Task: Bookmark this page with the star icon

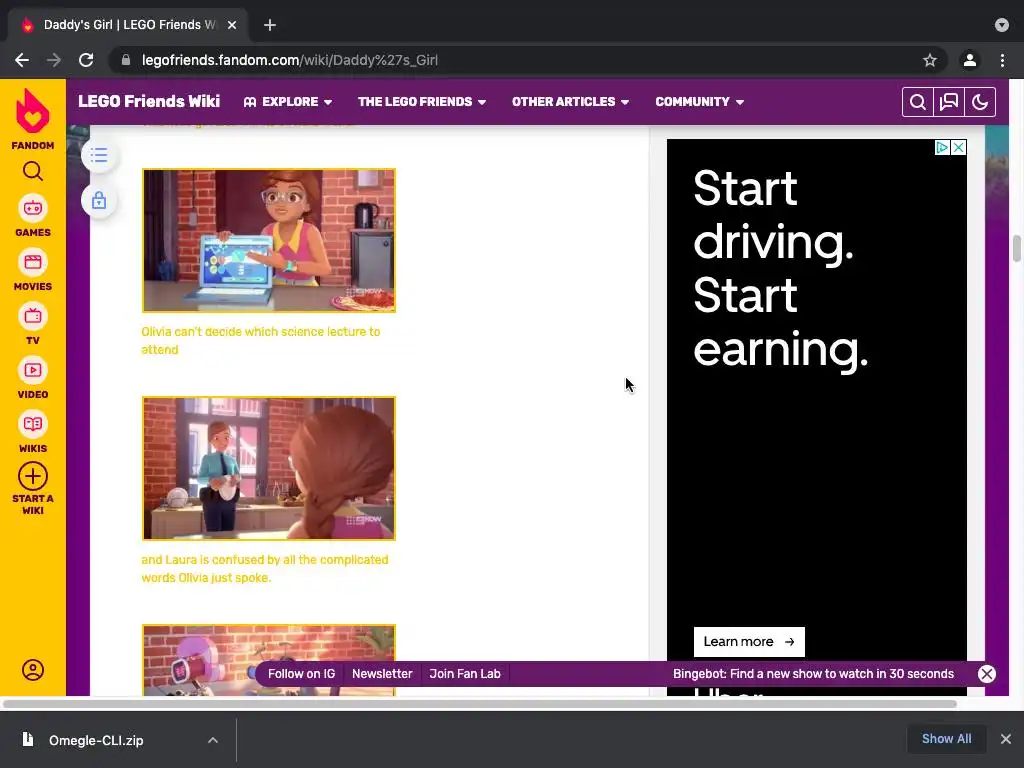Action: (930, 60)
